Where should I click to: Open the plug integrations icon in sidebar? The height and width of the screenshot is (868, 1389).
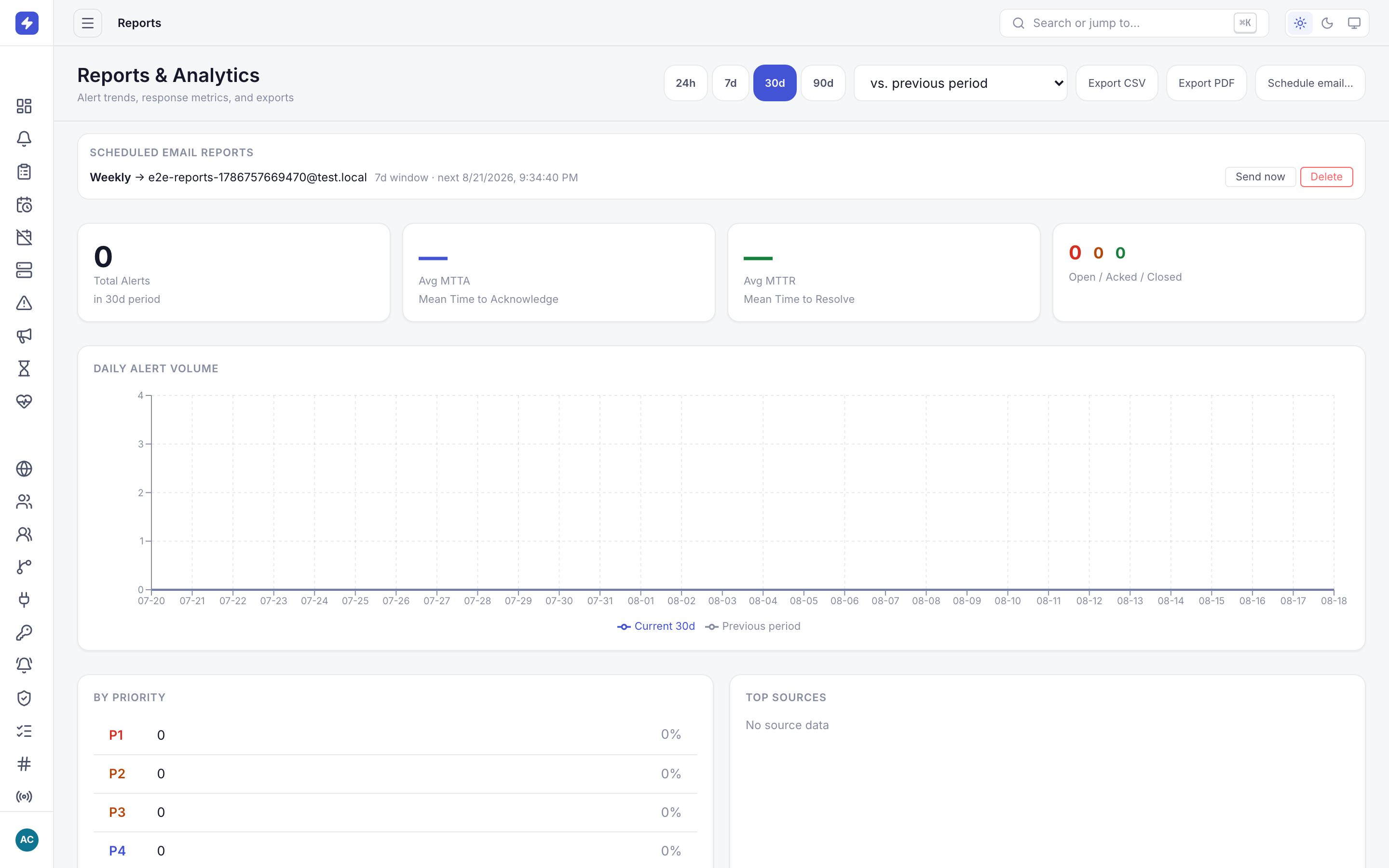tap(24, 599)
